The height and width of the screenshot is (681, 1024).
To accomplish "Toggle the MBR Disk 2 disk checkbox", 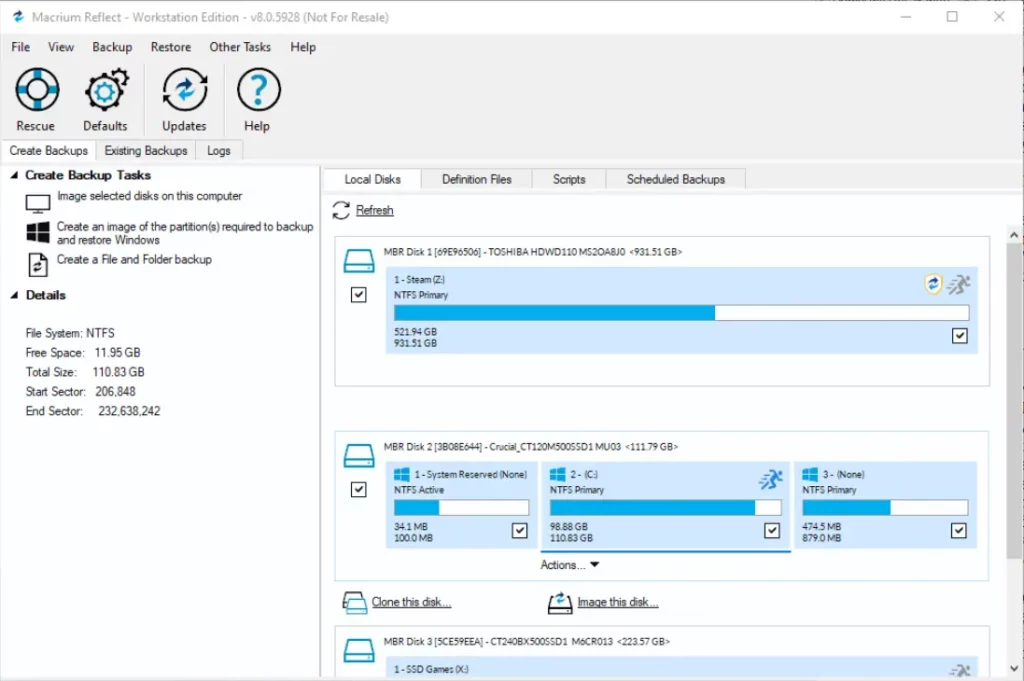I will [359, 490].
